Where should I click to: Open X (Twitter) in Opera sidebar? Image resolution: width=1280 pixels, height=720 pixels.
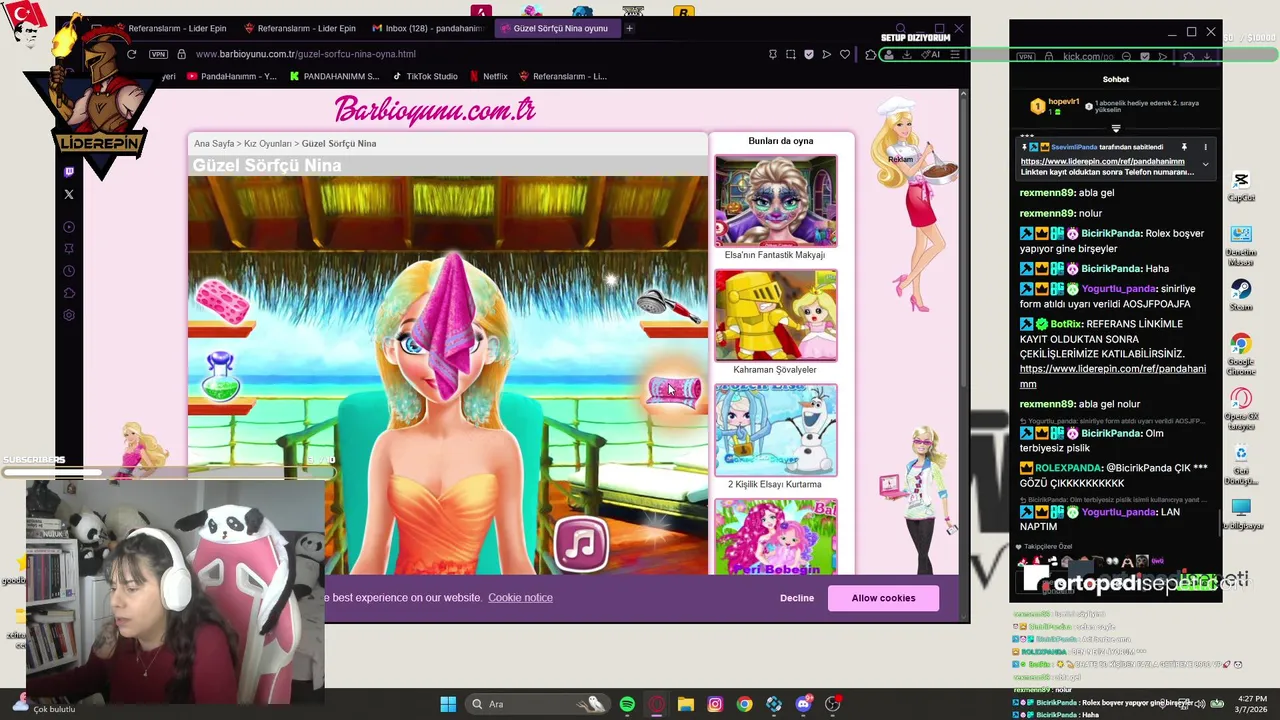click(x=69, y=194)
